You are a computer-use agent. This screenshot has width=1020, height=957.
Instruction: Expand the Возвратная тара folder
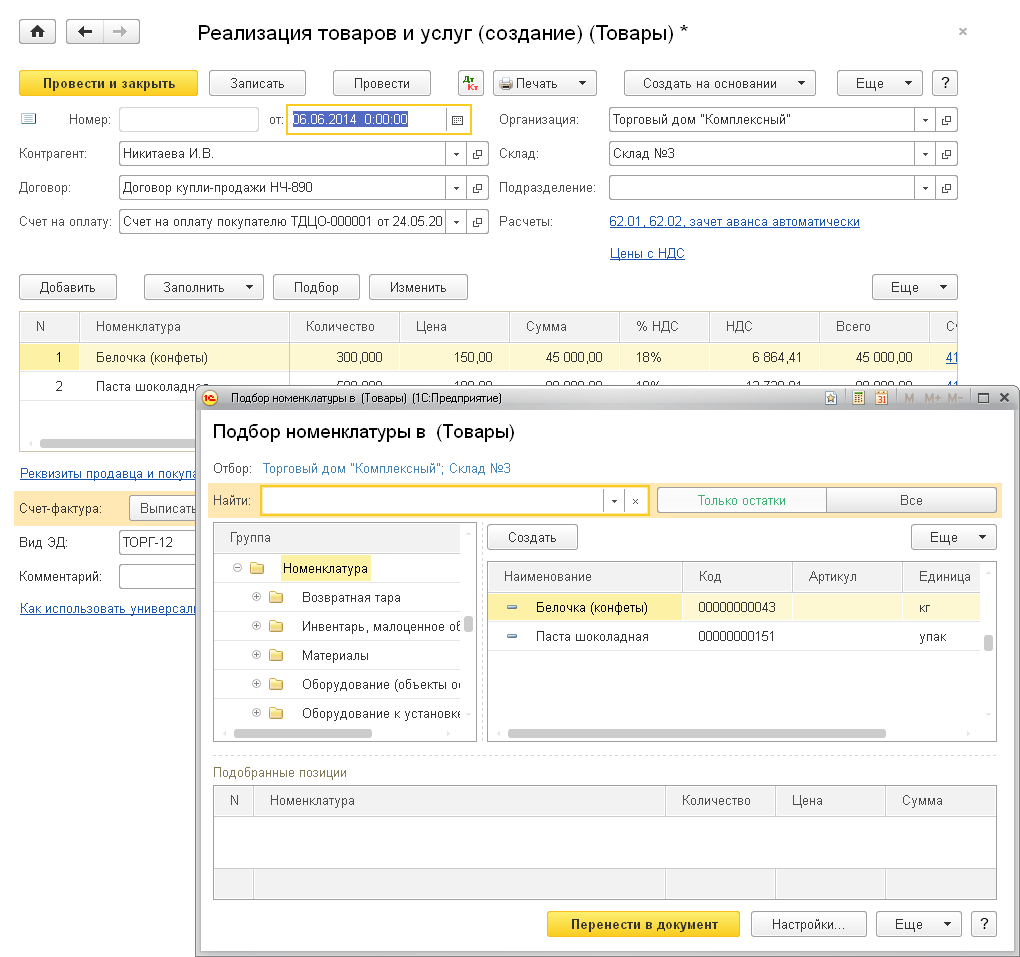(257, 597)
